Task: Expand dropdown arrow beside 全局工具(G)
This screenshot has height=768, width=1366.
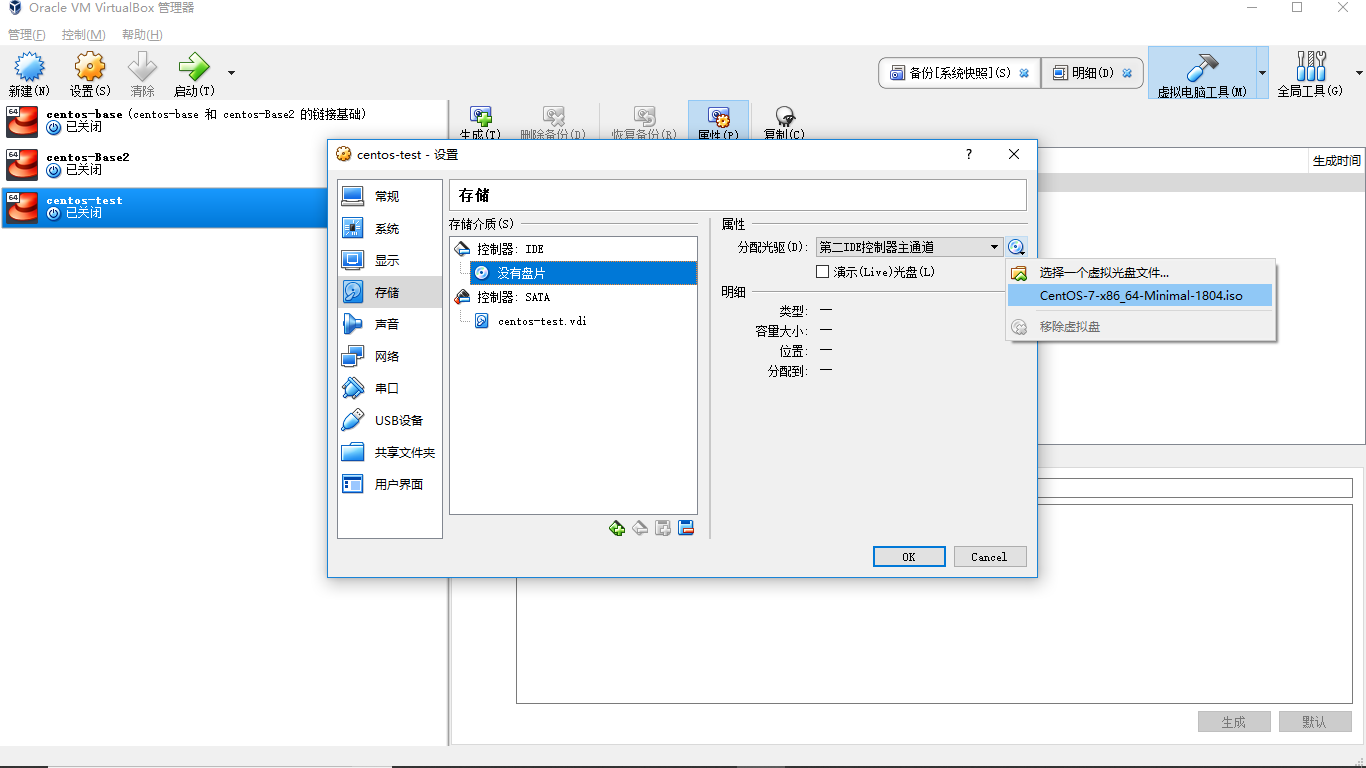Action: pyautogui.click(x=1358, y=73)
